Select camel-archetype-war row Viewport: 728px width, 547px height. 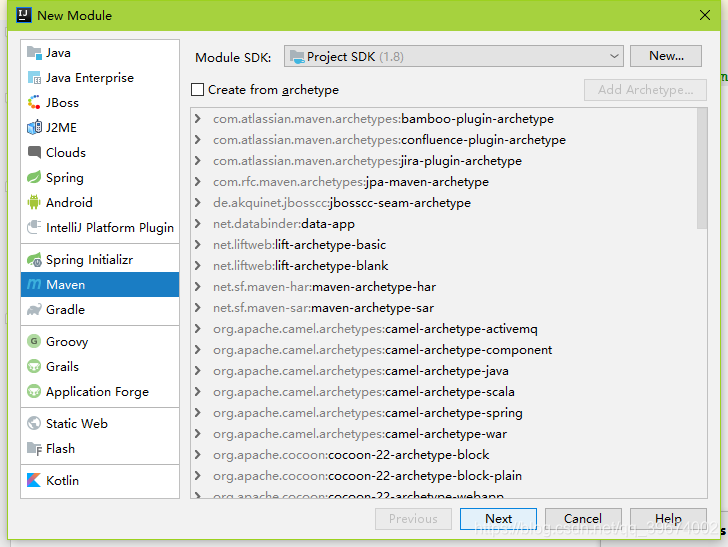[443, 434]
